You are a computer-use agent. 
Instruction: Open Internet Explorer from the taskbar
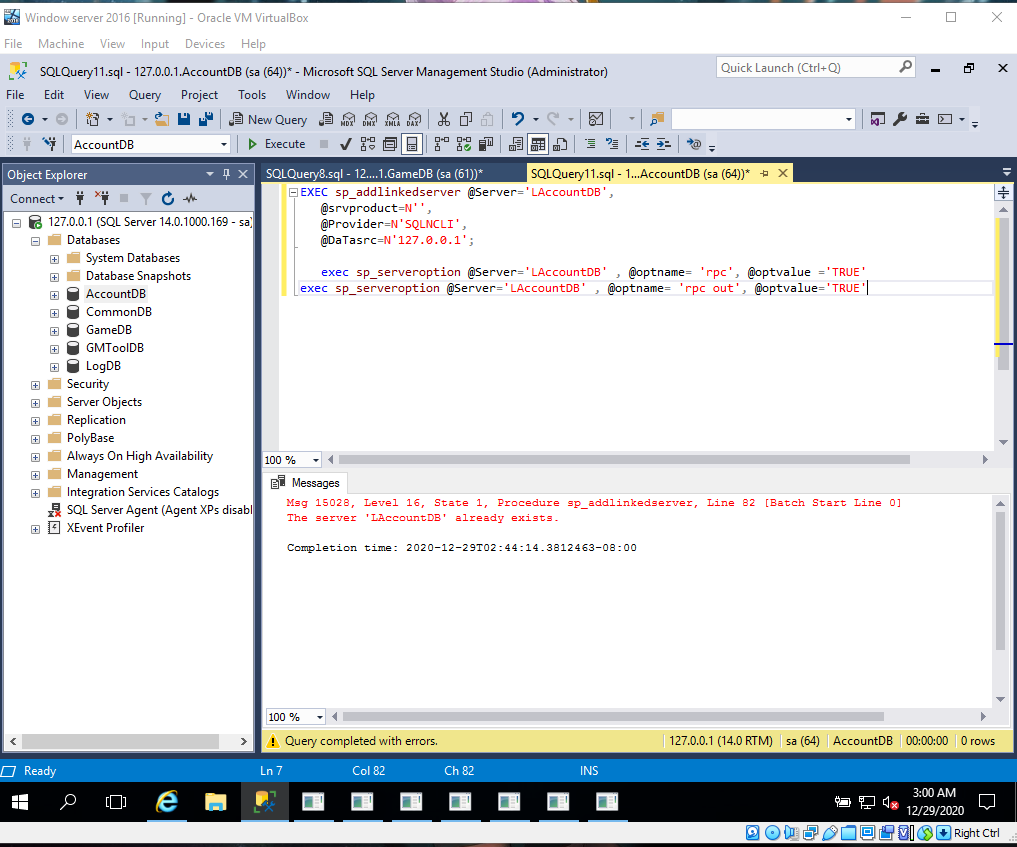[x=167, y=802]
